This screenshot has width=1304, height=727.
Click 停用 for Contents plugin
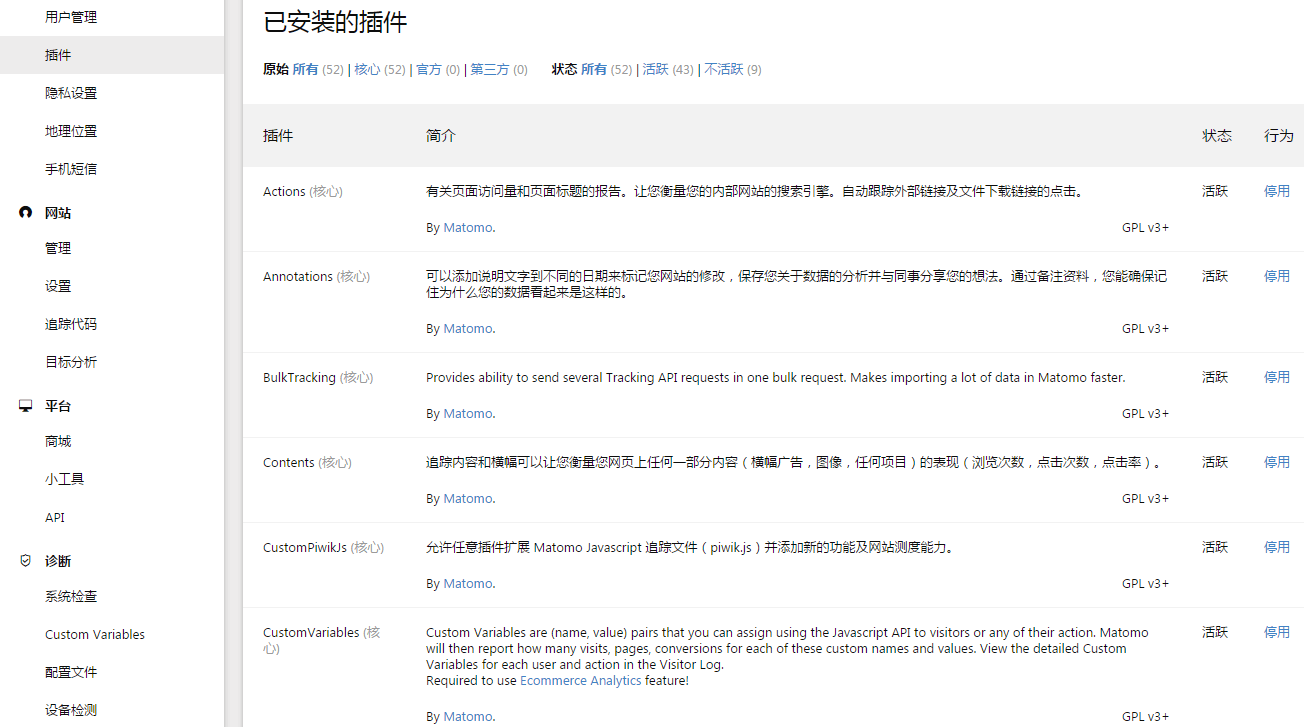(x=1277, y=462)
